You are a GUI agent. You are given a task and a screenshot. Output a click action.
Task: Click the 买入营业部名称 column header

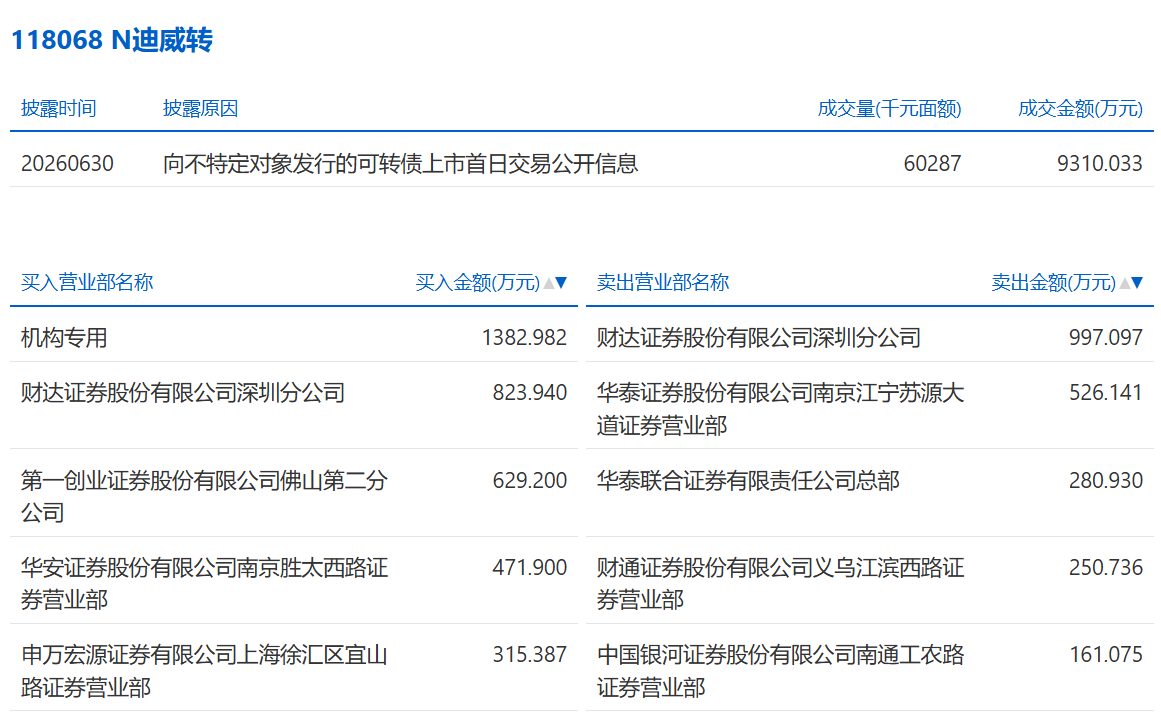click(x=87, y=282)
